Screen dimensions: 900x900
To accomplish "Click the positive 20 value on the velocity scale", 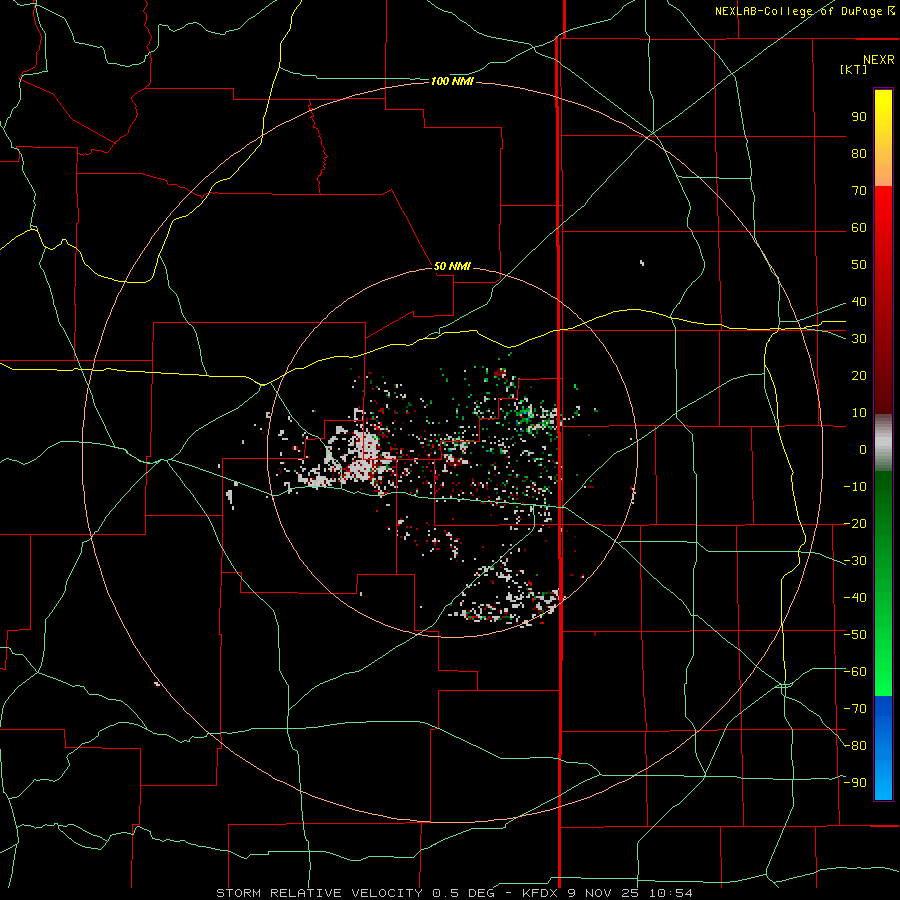I will (859, 375).
